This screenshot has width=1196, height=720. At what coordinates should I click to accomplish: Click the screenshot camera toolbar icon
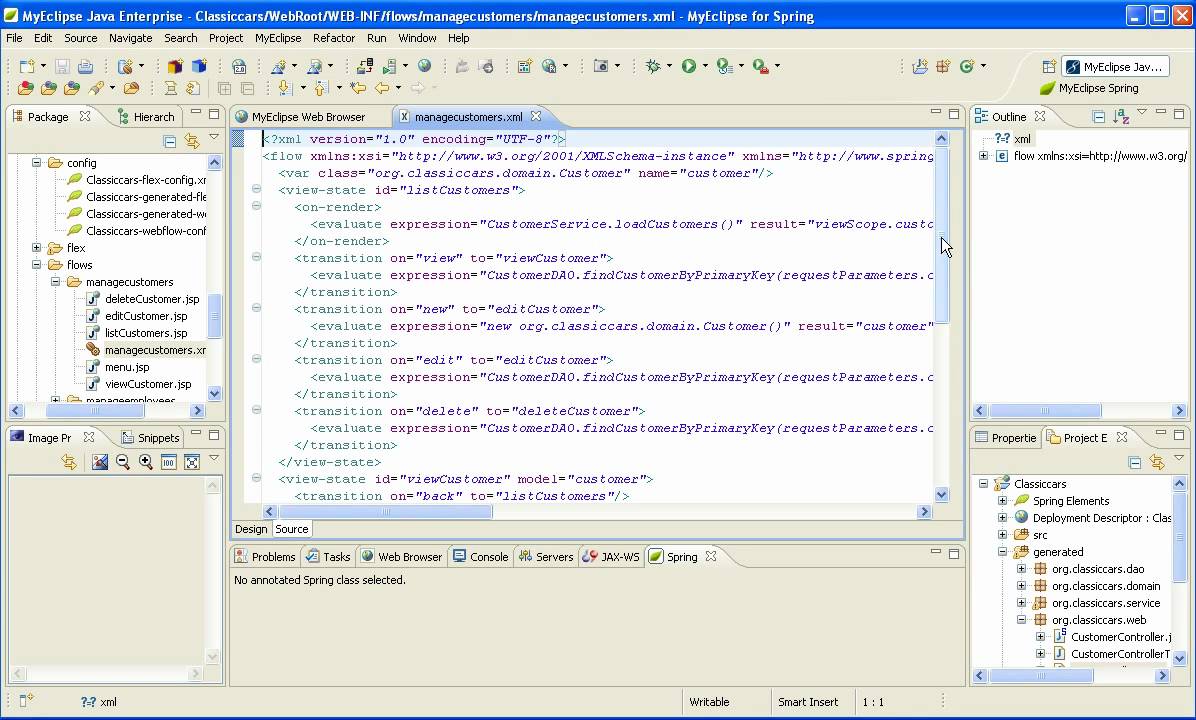[601, 66]
